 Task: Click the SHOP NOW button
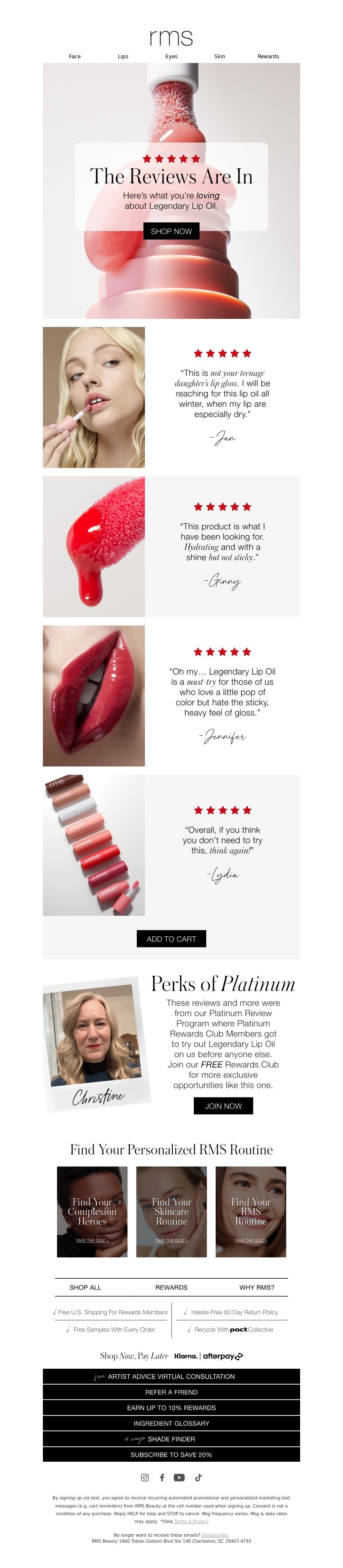tap(171, 231)
